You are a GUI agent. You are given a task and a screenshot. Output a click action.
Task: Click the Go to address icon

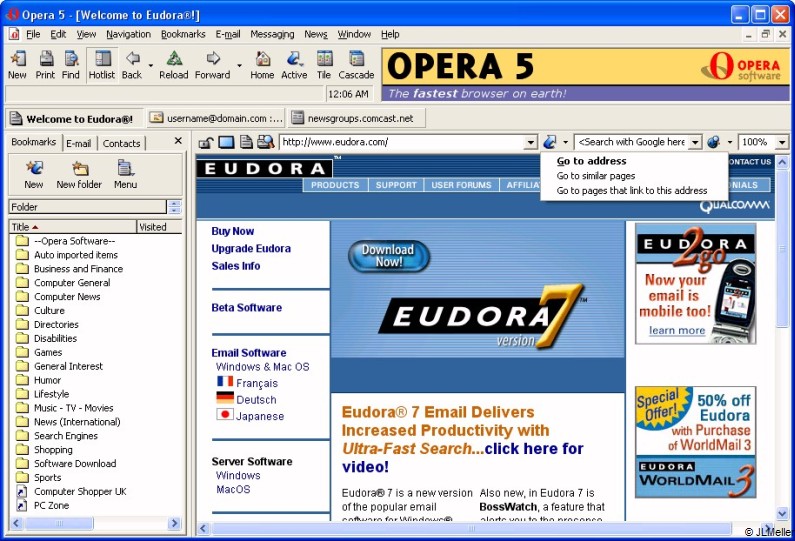pos(550,142)
